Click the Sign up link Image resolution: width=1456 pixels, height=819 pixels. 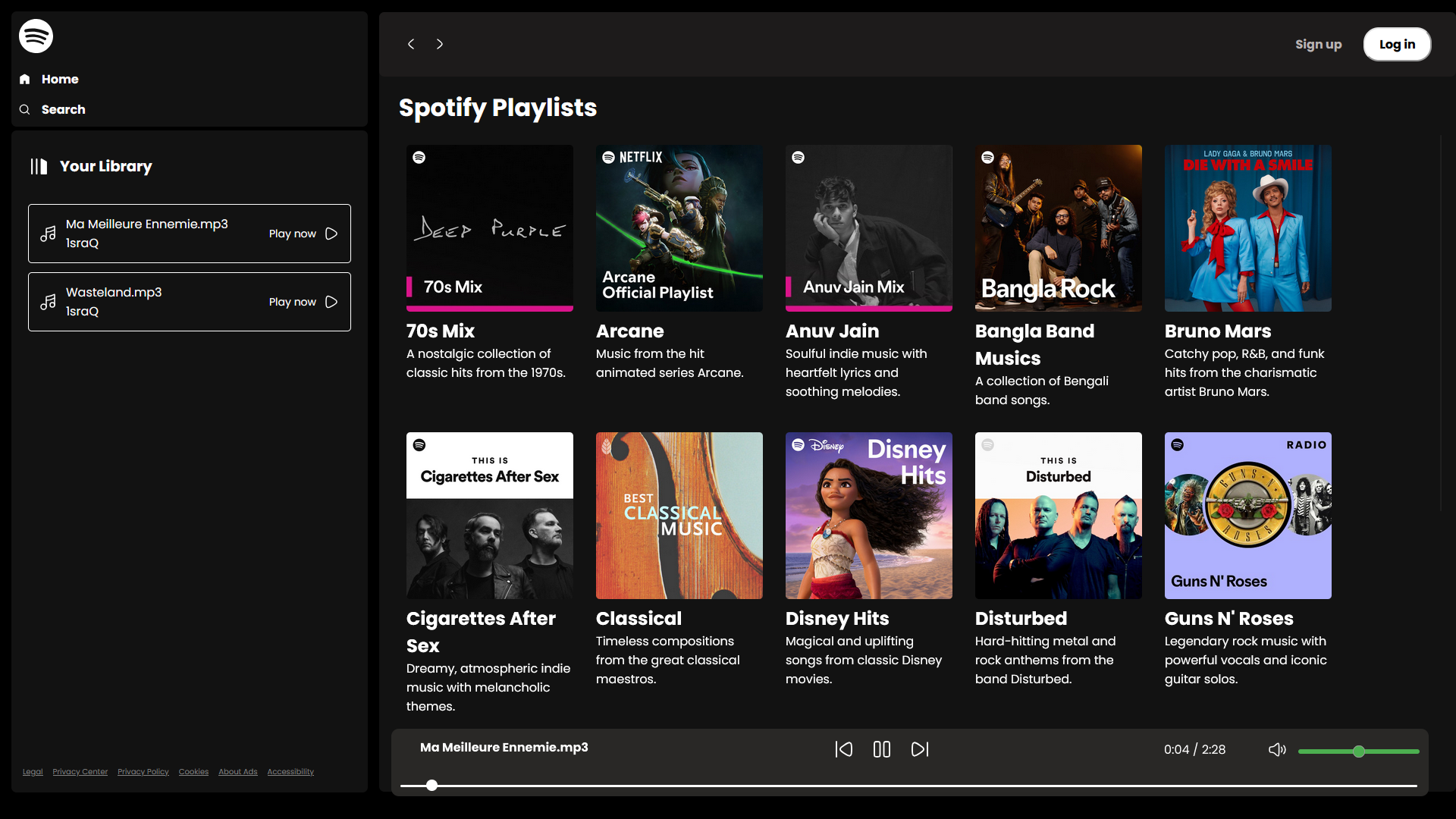[1318, 44]
